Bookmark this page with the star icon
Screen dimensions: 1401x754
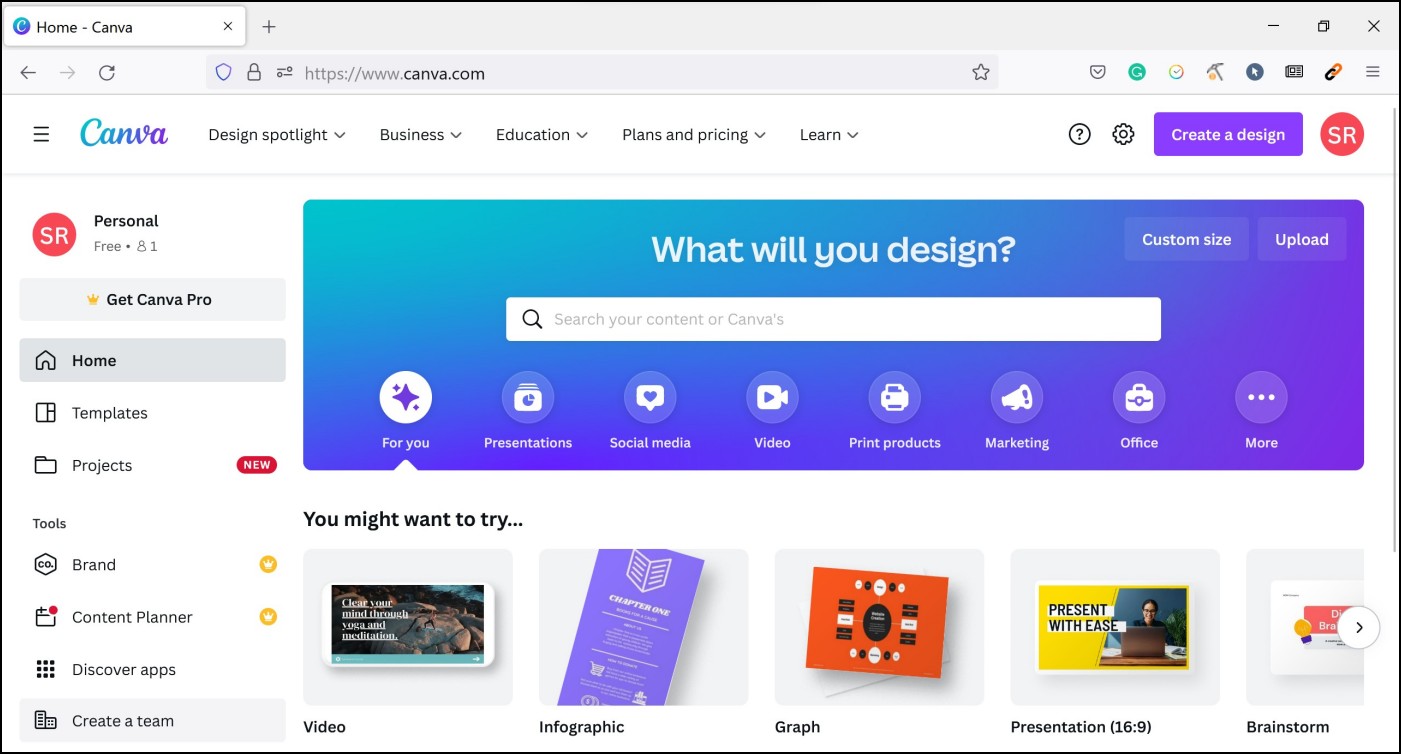(x=981, y=72)
